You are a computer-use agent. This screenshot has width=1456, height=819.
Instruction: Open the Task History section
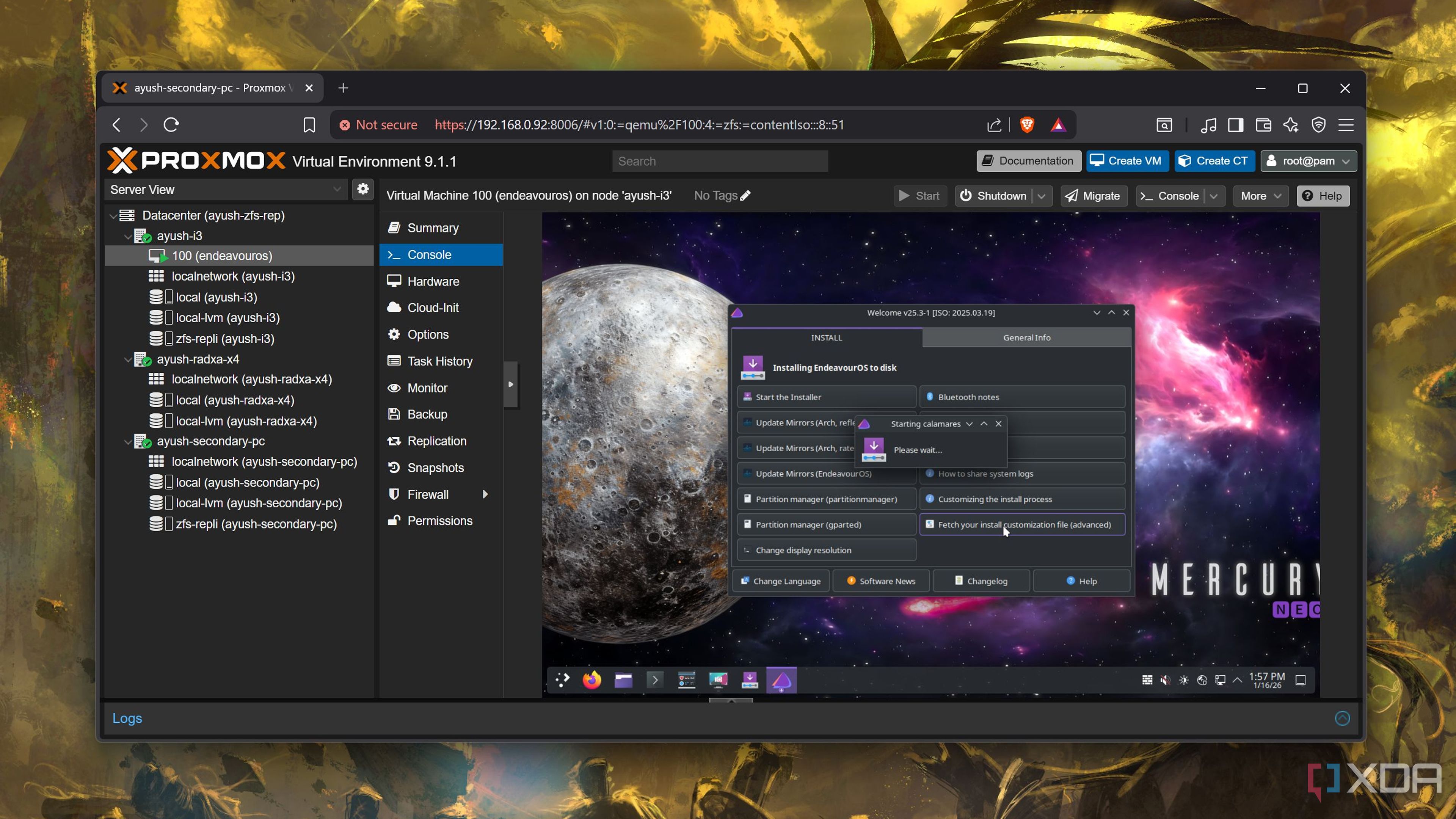[441, 361]
